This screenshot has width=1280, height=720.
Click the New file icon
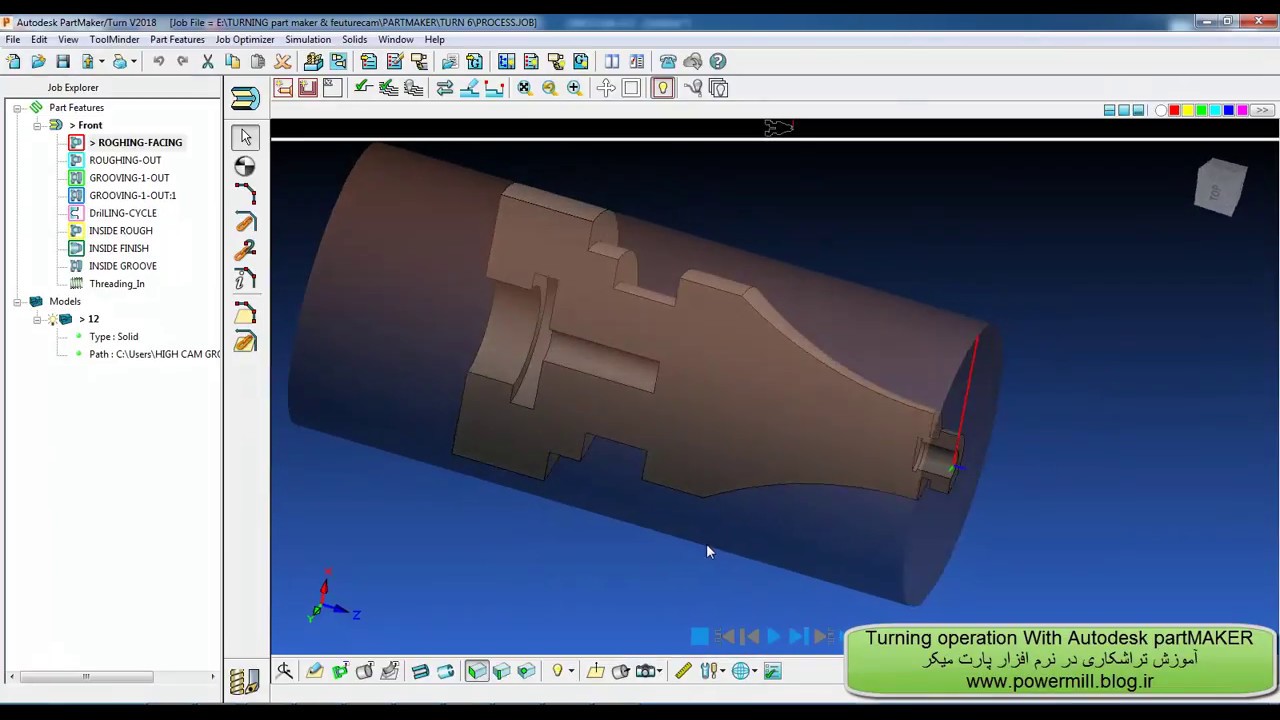coord(14,62)
